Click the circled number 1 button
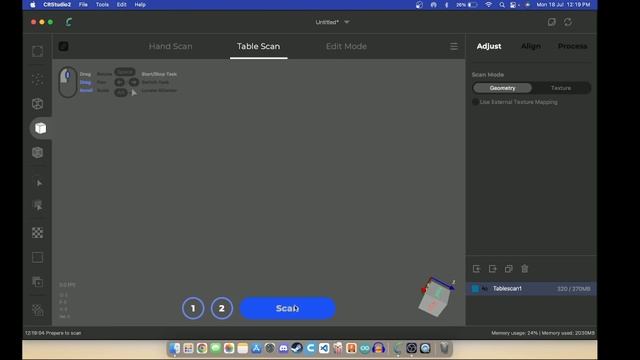Screen dimensions: 640x360 [193, 308]
